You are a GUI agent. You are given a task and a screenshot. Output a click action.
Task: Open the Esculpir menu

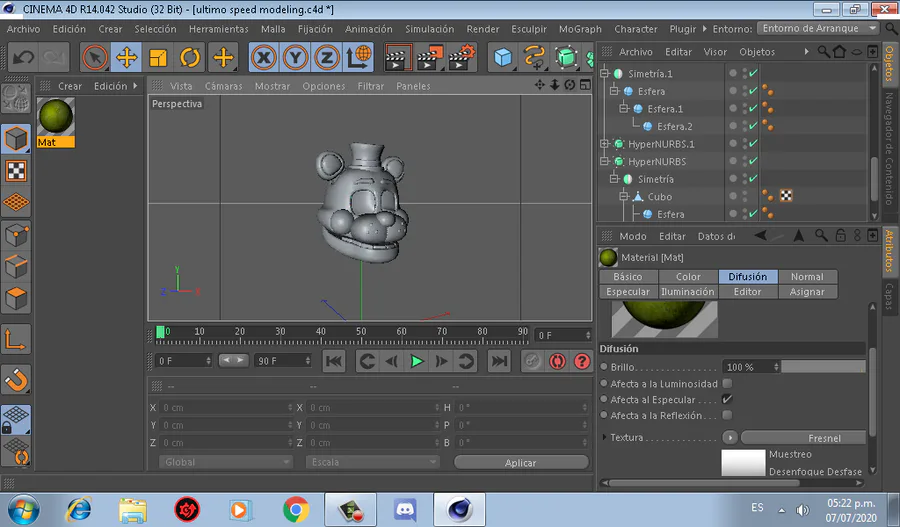[x=529, y=29]
